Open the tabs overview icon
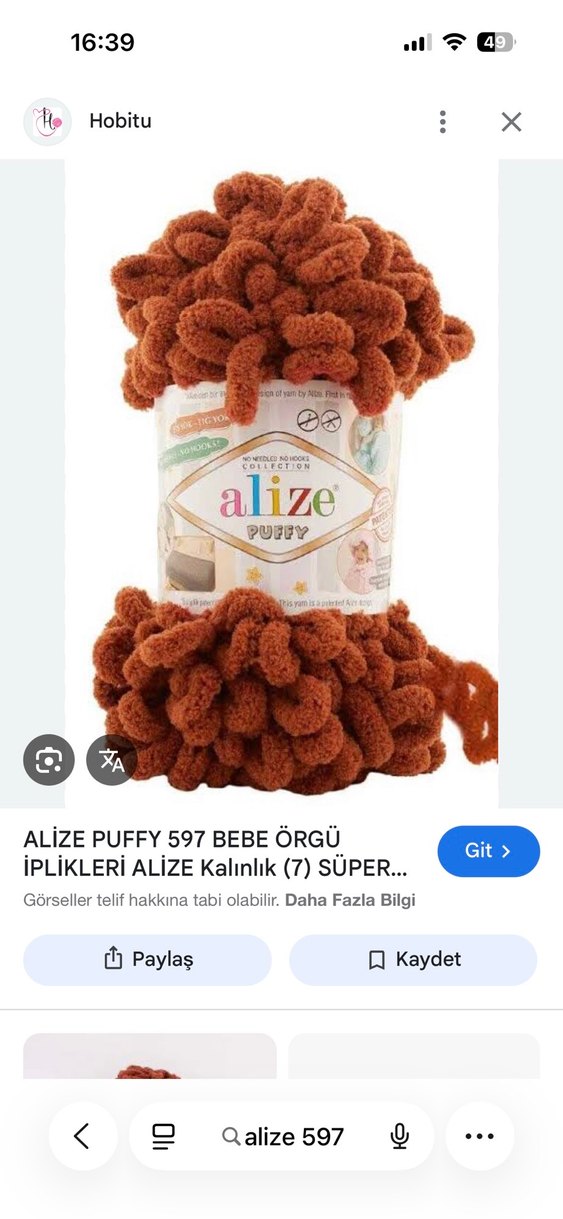Viewport: 563px width, 1219px height. click(163, 1136)
